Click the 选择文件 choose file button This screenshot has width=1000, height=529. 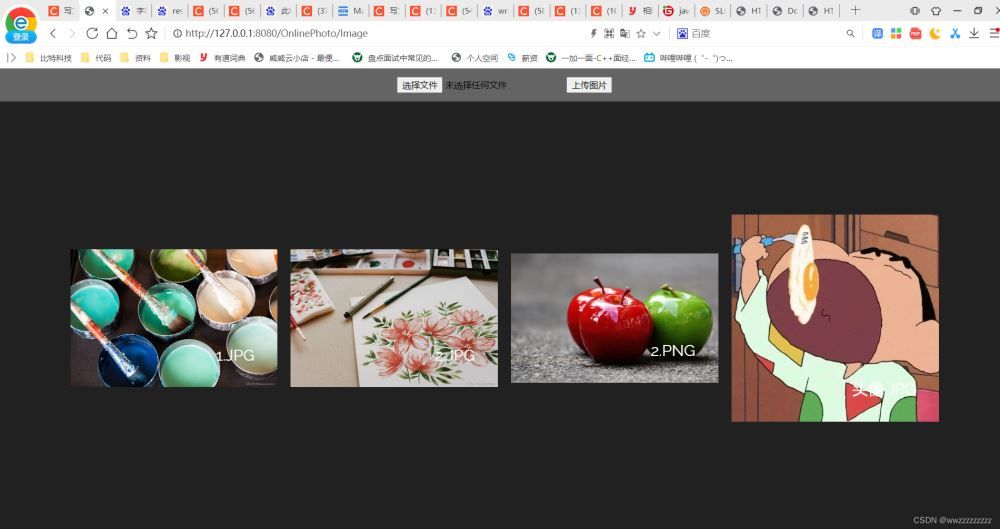[419, 85]
